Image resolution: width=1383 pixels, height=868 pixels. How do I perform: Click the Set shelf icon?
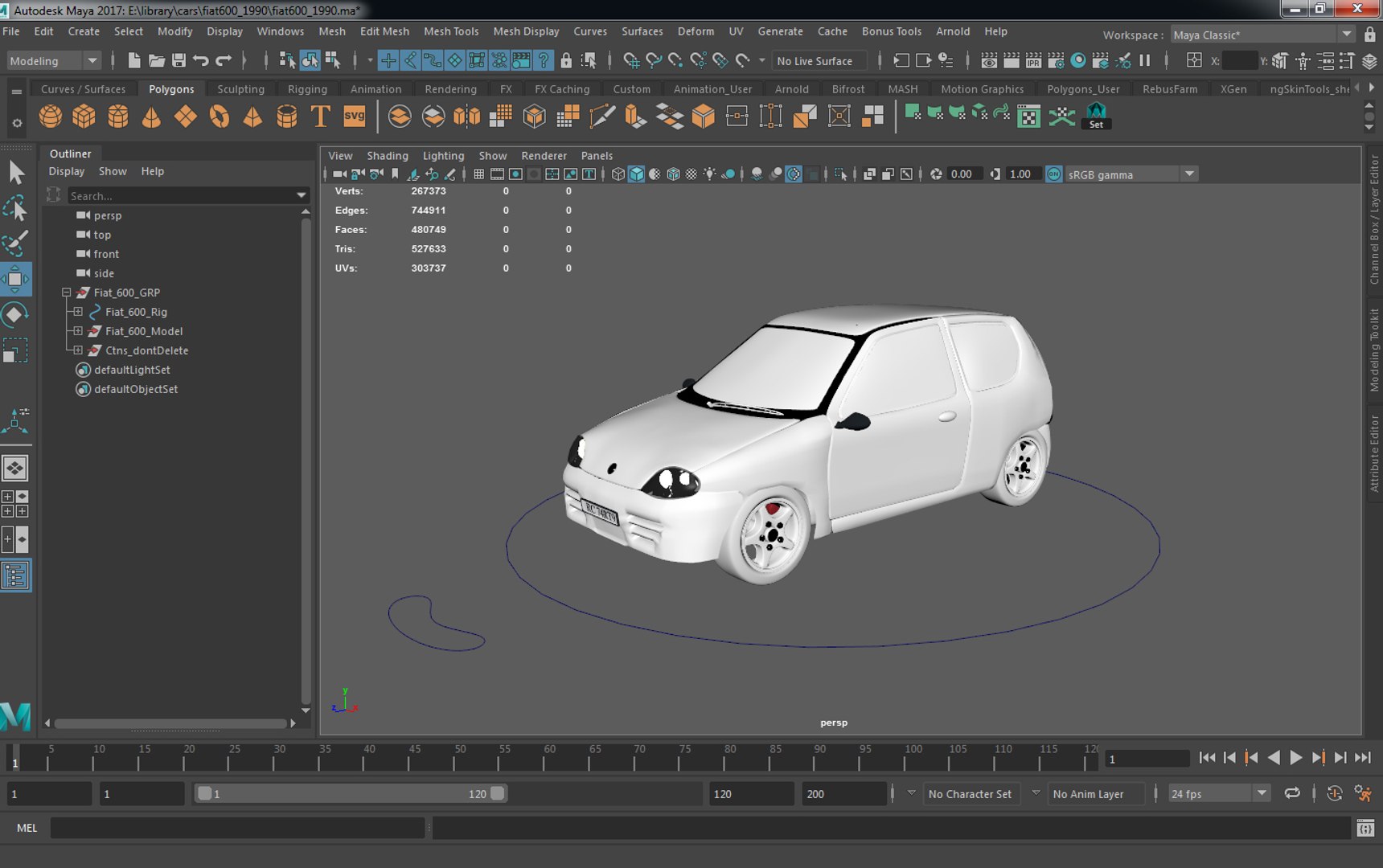1097,117
